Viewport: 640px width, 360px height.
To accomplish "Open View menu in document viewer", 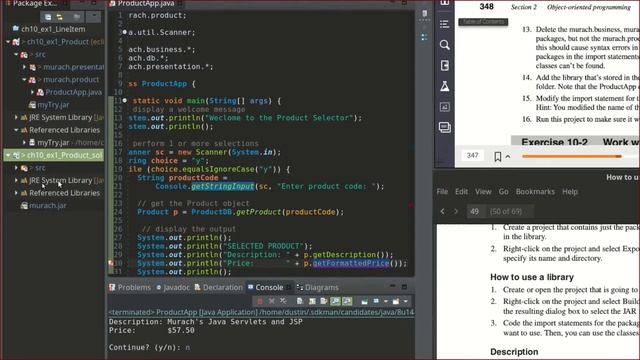I will 483,191.
